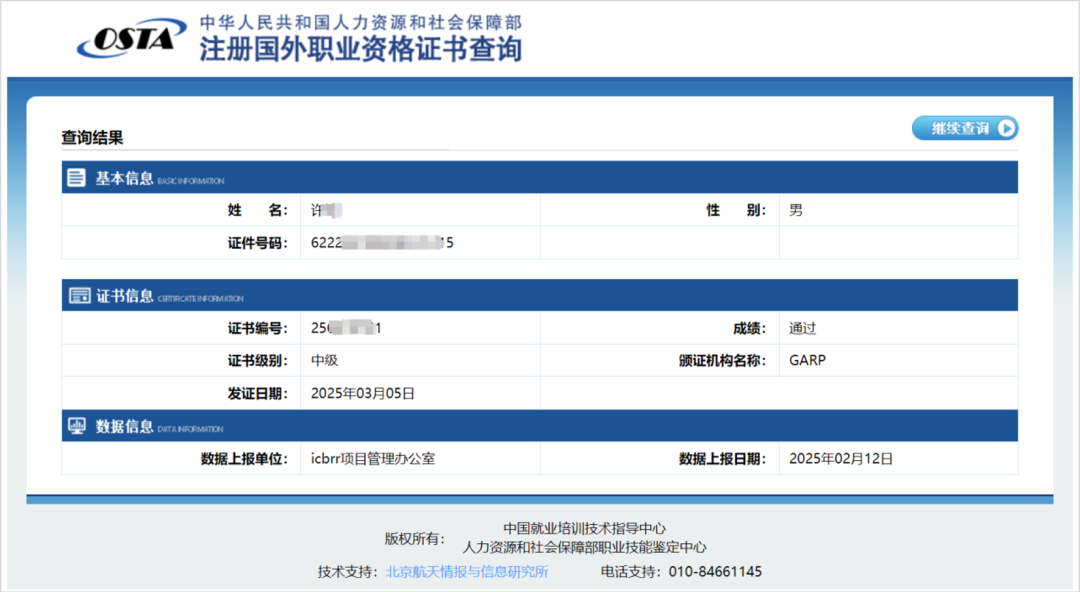Click the 基本信息 section header
Image resolution: width=1080 pixels, height=592 pixels.
coord(124,178)
